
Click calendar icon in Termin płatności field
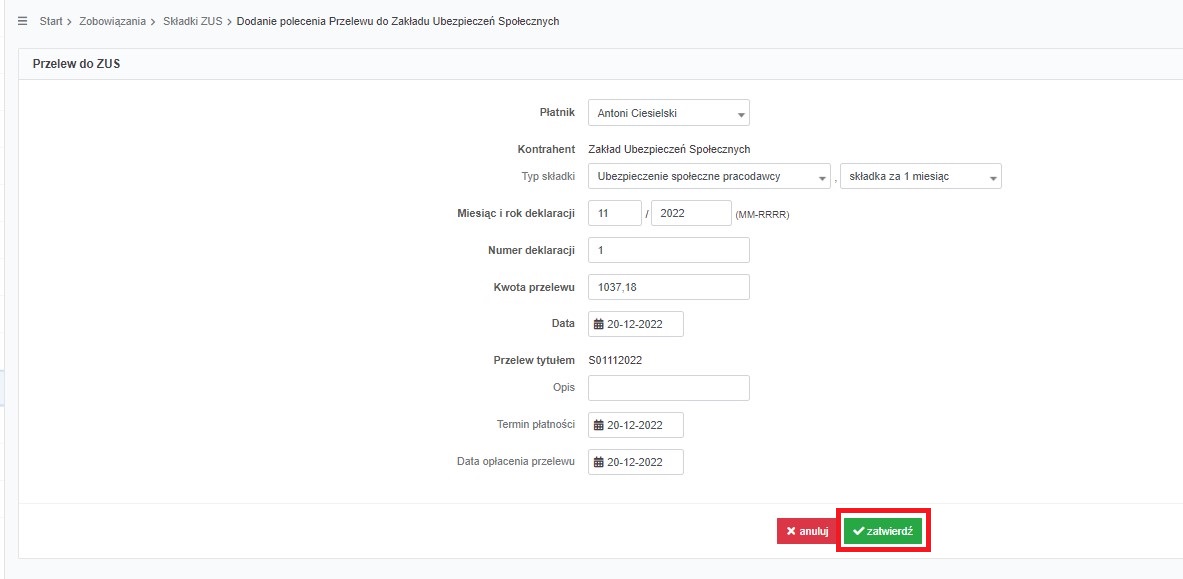pos(599,425)
